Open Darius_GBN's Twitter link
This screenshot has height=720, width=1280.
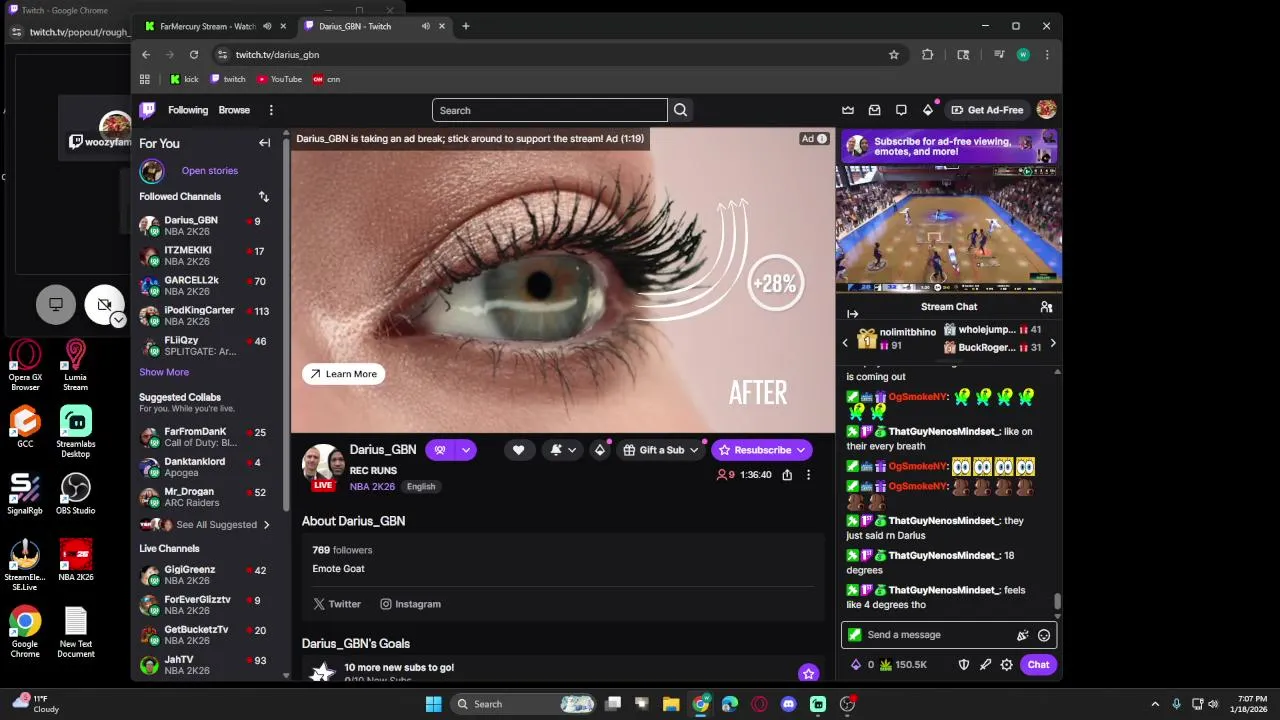pyautogui.click(x=337, y=604)
